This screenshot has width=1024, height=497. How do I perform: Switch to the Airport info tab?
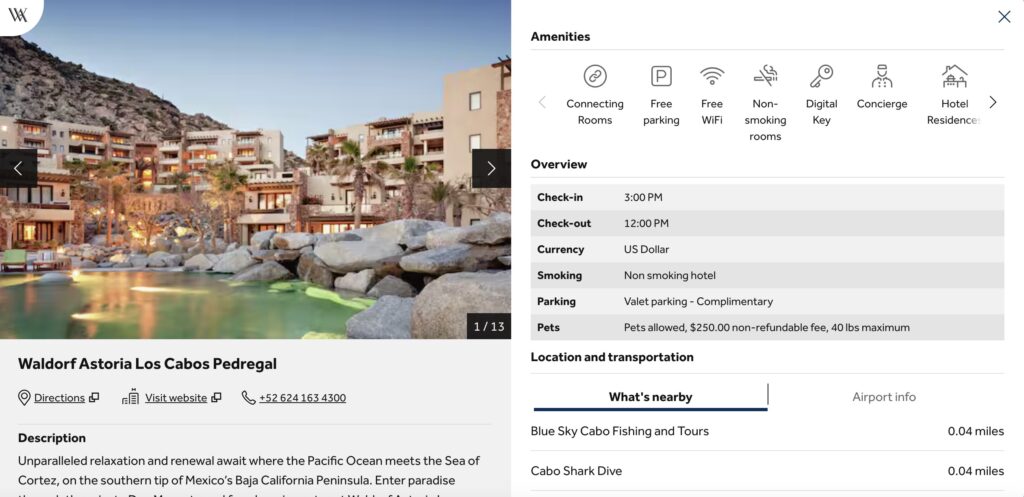click(884, 397)
